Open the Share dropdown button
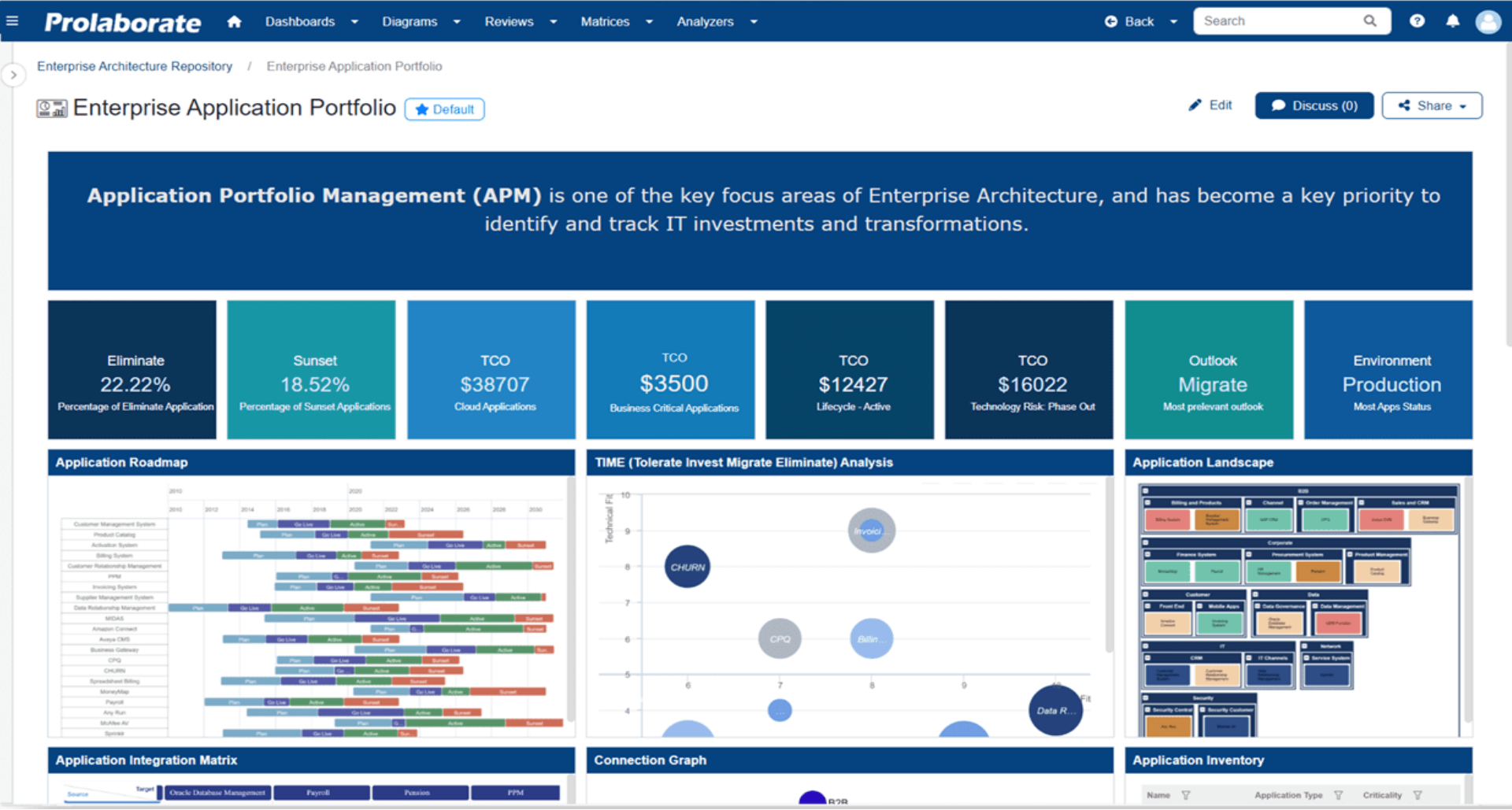 tap(1432, 105)
